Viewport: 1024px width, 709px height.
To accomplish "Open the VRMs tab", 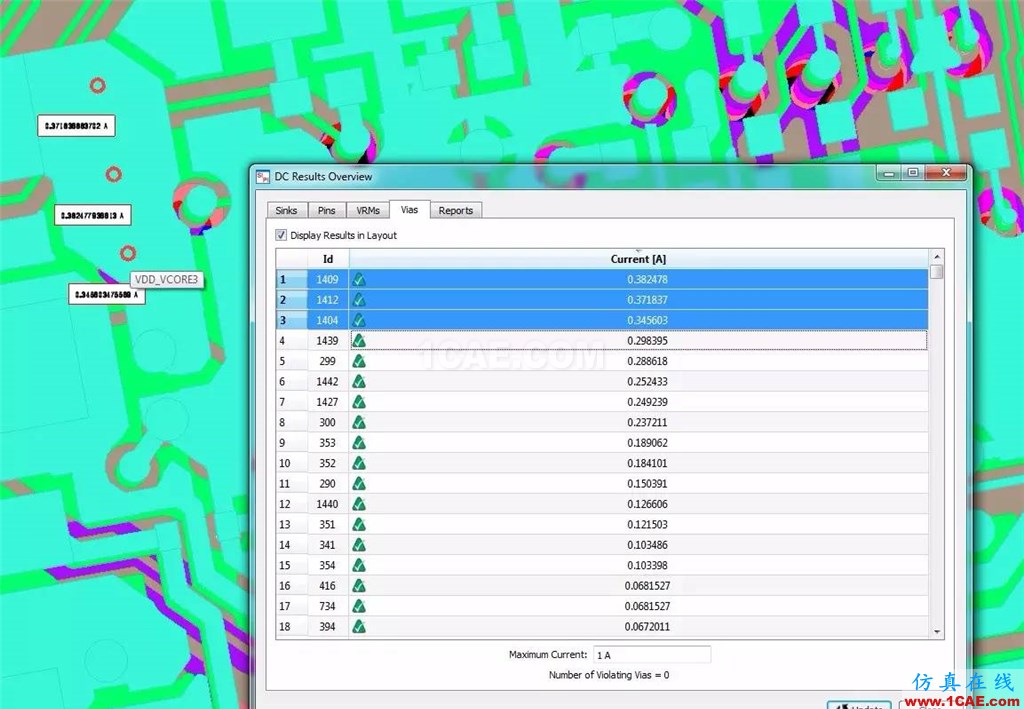I will click(x=368, y=210).
